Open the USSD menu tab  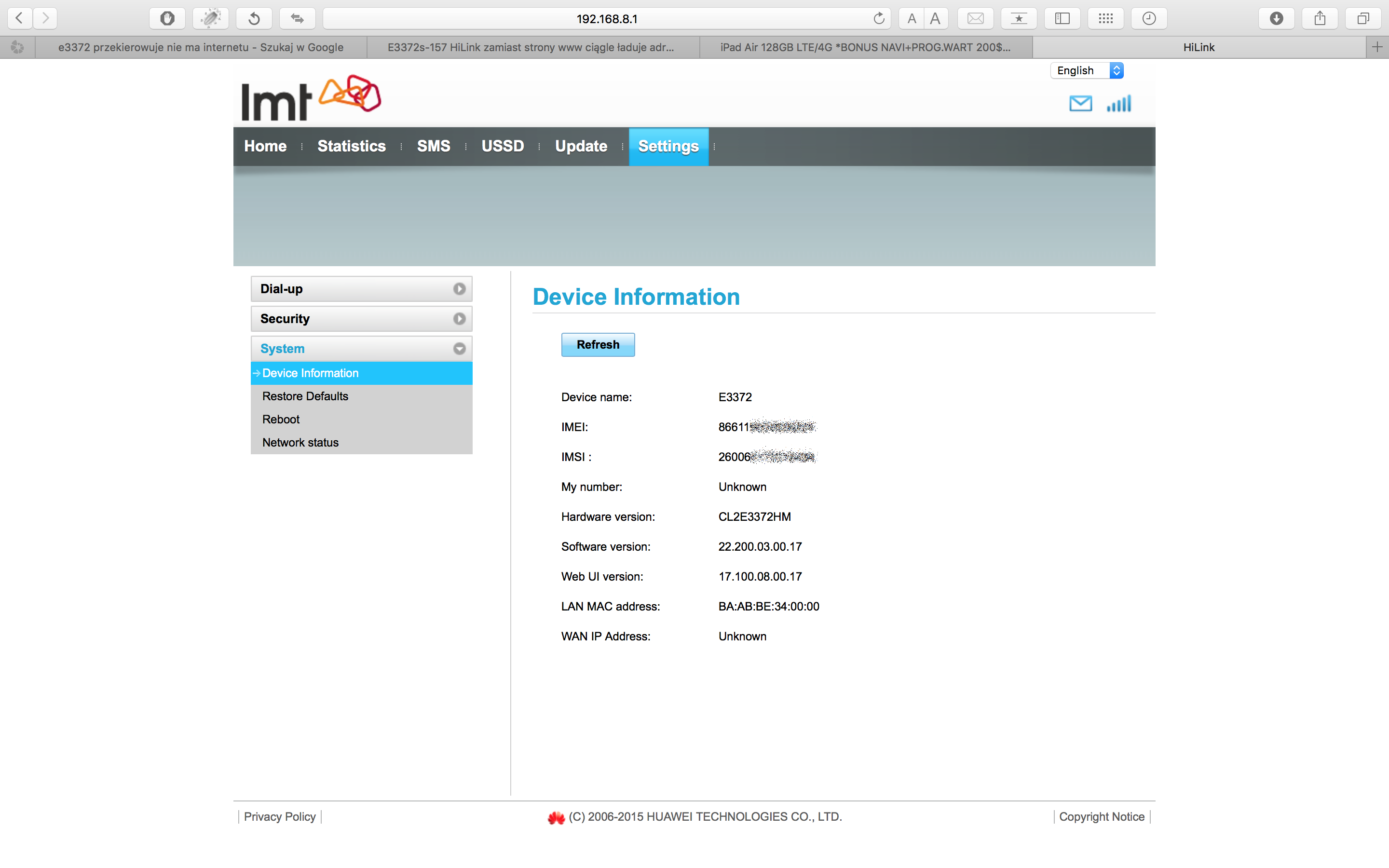click(x=502, y=147)
